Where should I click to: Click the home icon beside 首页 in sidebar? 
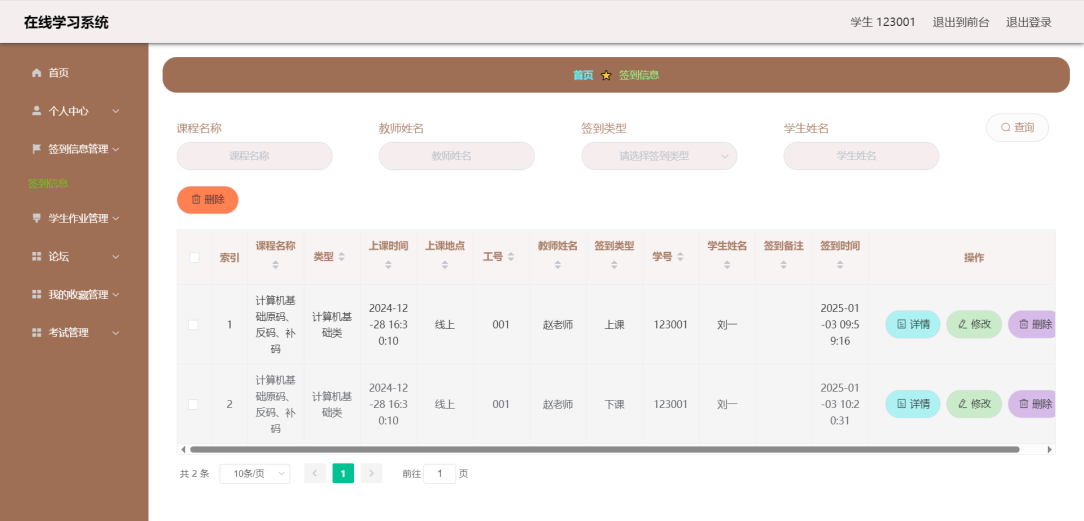point(37,73)
